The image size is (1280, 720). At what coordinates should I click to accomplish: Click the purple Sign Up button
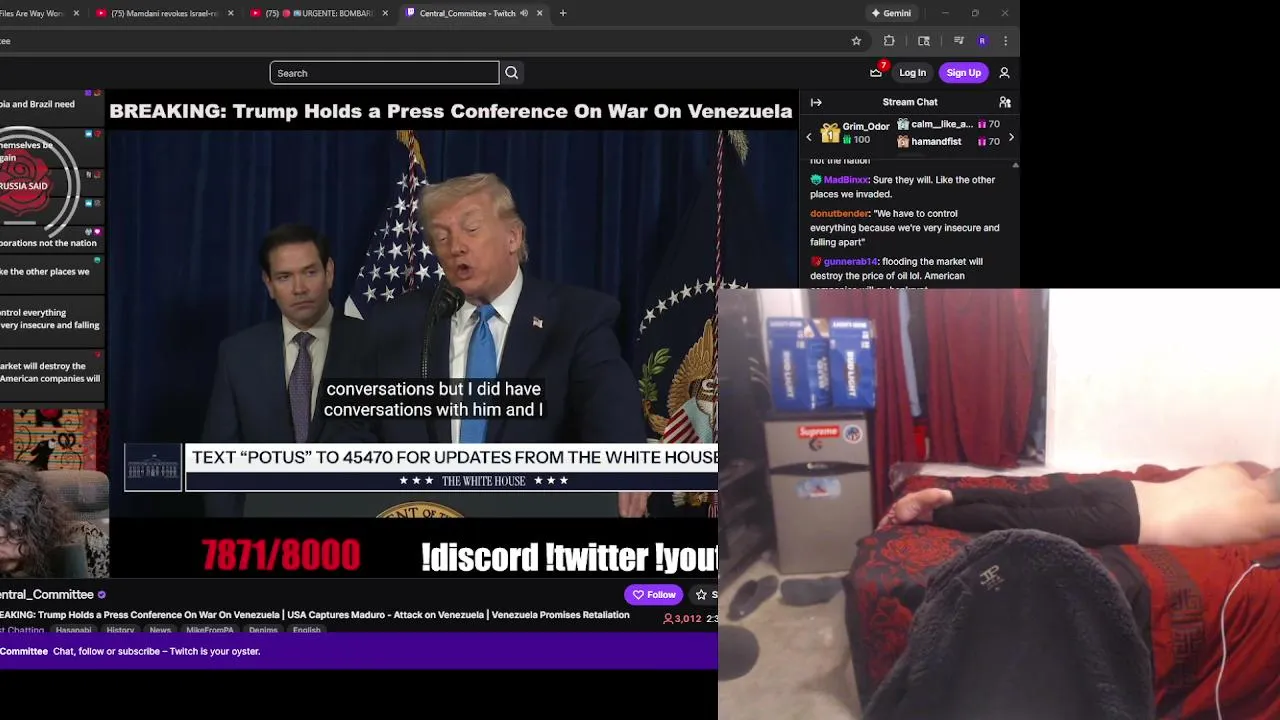coord(963,73)
